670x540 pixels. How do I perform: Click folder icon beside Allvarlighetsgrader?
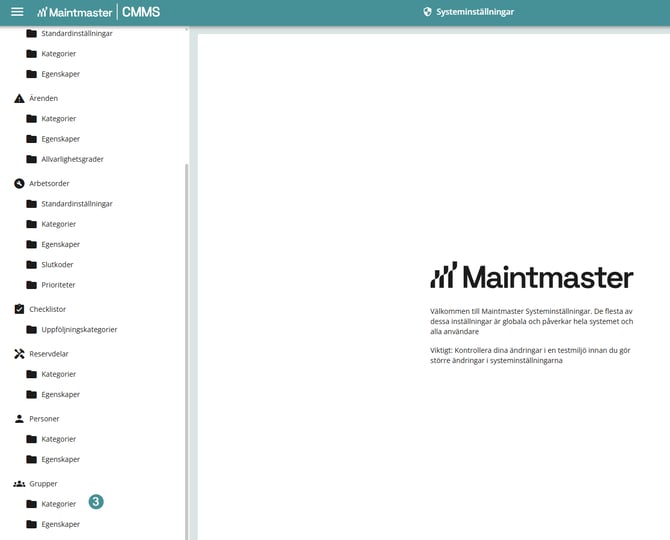pyautogui.click(x=32, y=159)
